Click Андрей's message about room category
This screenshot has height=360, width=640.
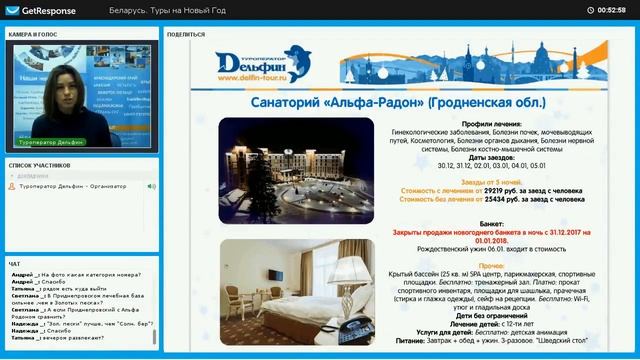76,275
